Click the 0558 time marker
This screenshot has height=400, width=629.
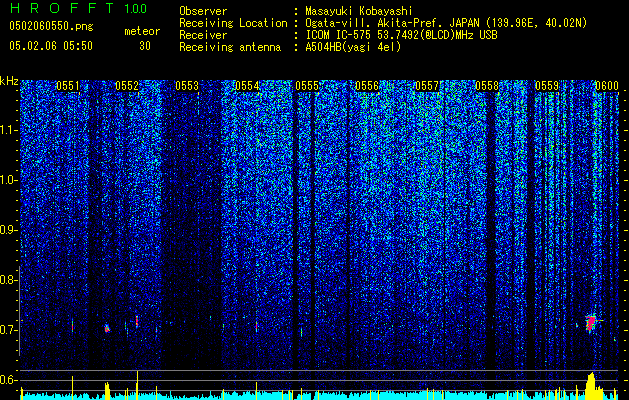click(487, 86)
